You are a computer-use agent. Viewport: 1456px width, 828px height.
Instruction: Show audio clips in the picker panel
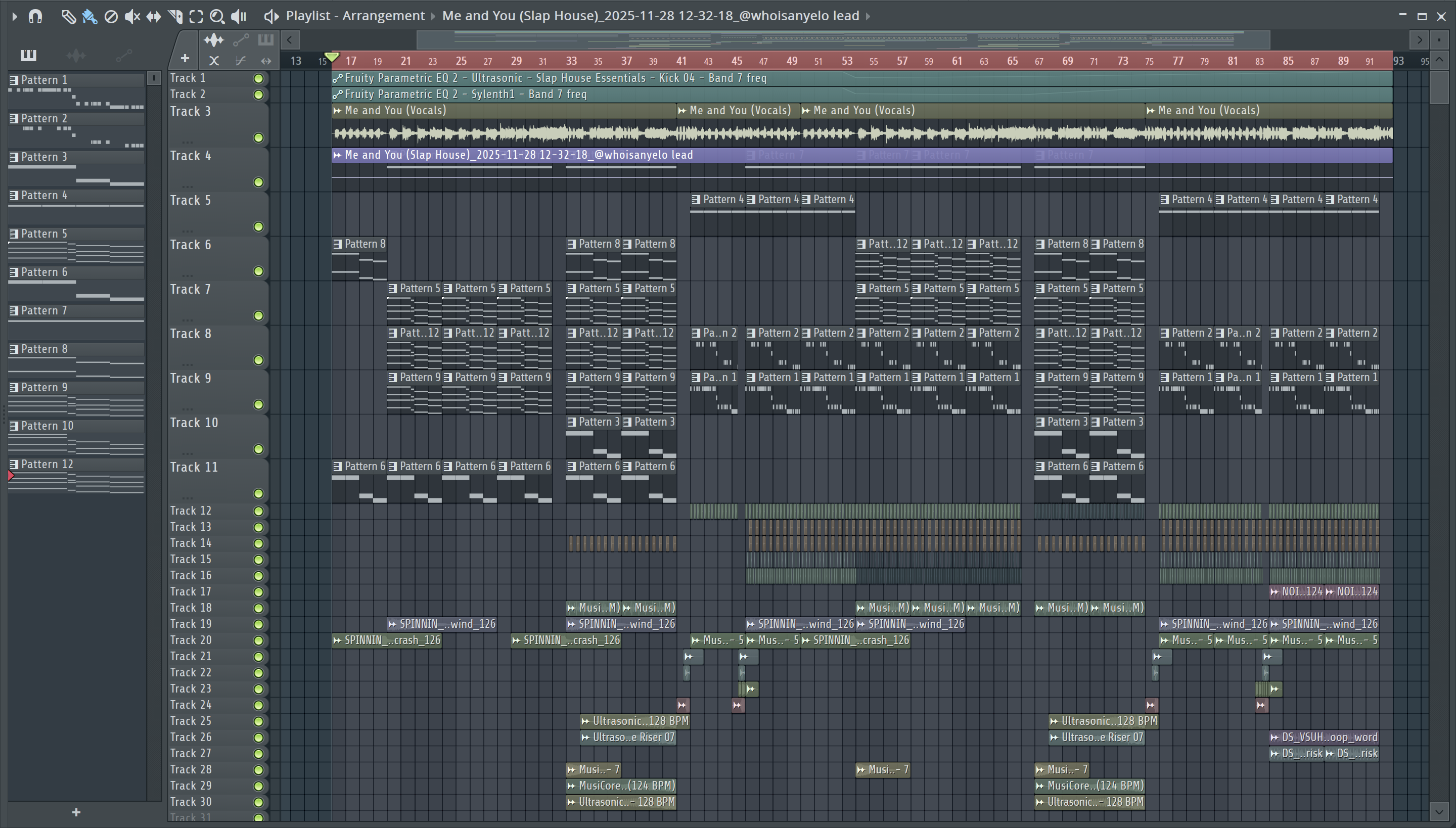click(x=76, y=55)
